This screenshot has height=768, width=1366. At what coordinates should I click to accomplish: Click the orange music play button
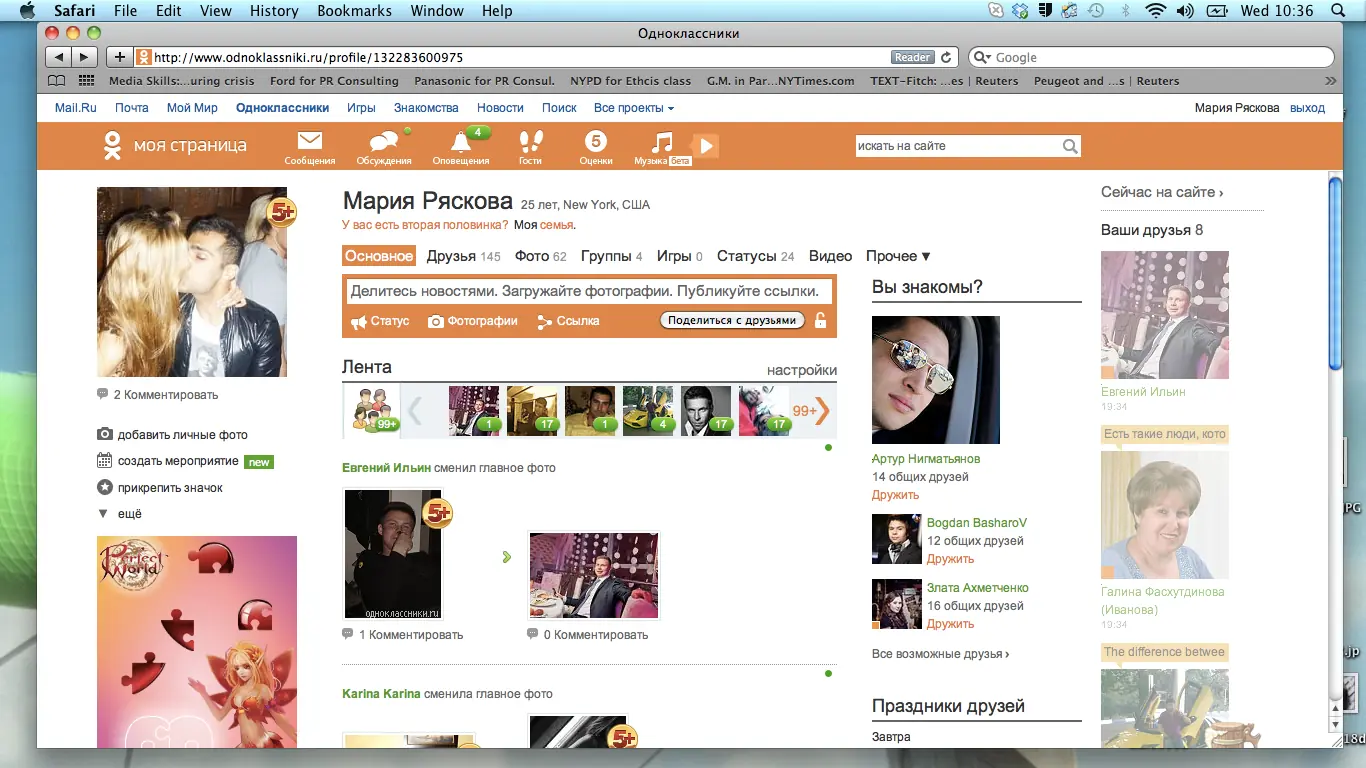click(x=706, y=146)
